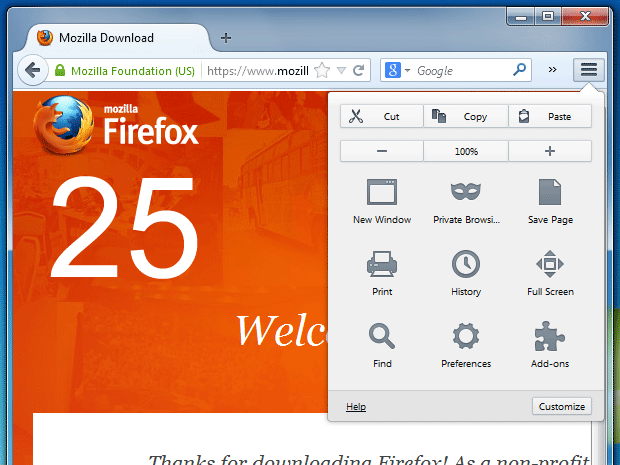
Task: Open a New Window from menu
Action: (x=382, y=202)
